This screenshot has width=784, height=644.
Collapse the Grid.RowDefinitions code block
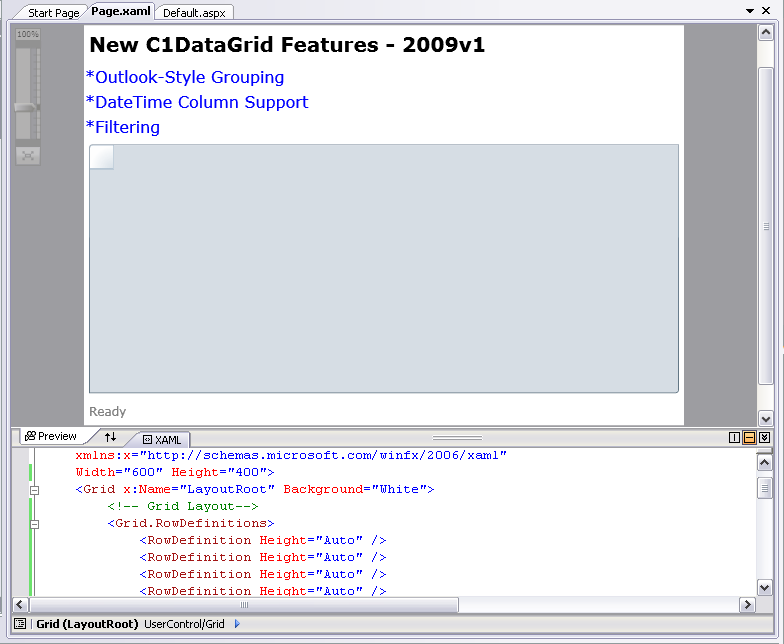[34, 524]
